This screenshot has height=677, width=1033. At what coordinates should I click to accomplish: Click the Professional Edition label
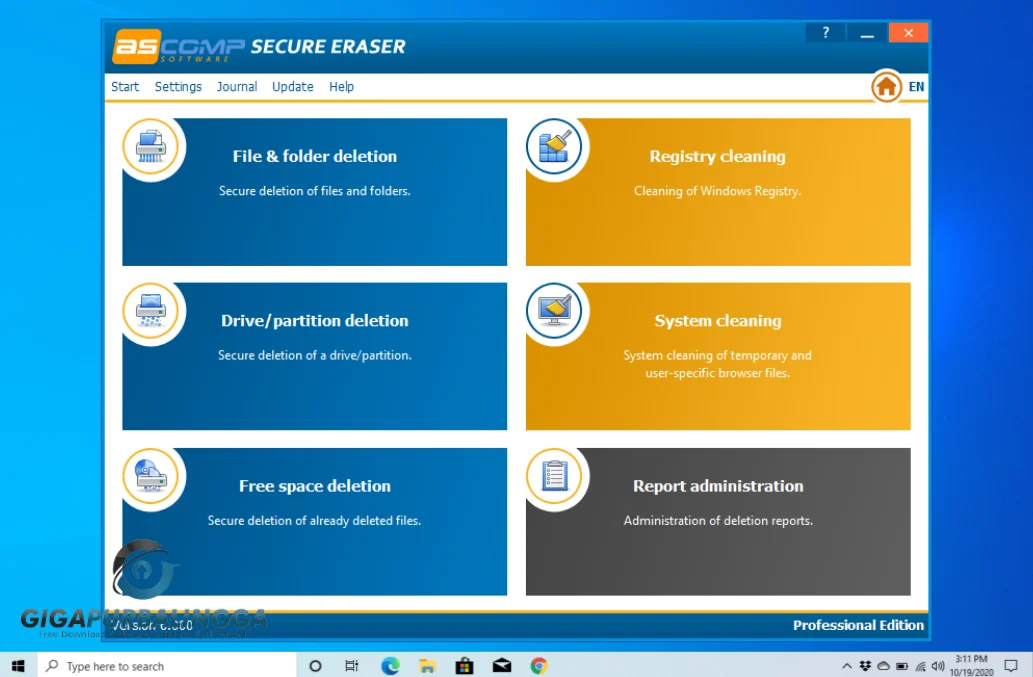click(858, 625)
